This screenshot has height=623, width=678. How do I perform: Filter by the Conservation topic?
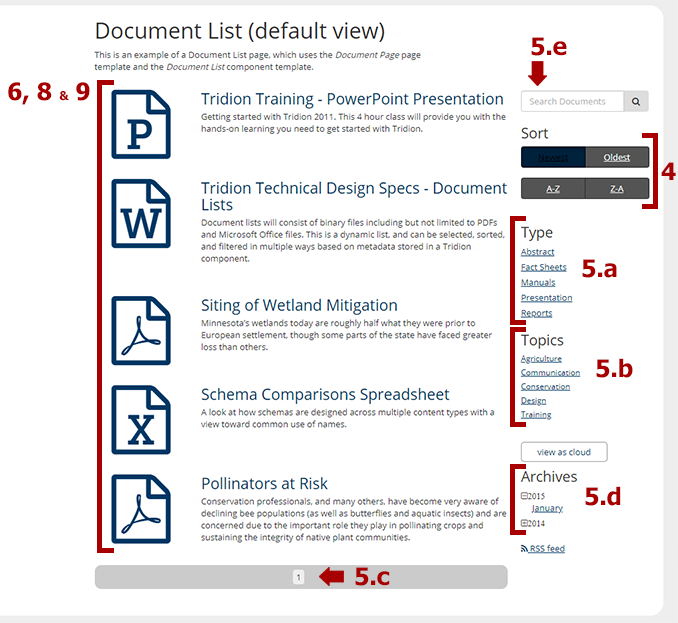[x=545, y=386]
